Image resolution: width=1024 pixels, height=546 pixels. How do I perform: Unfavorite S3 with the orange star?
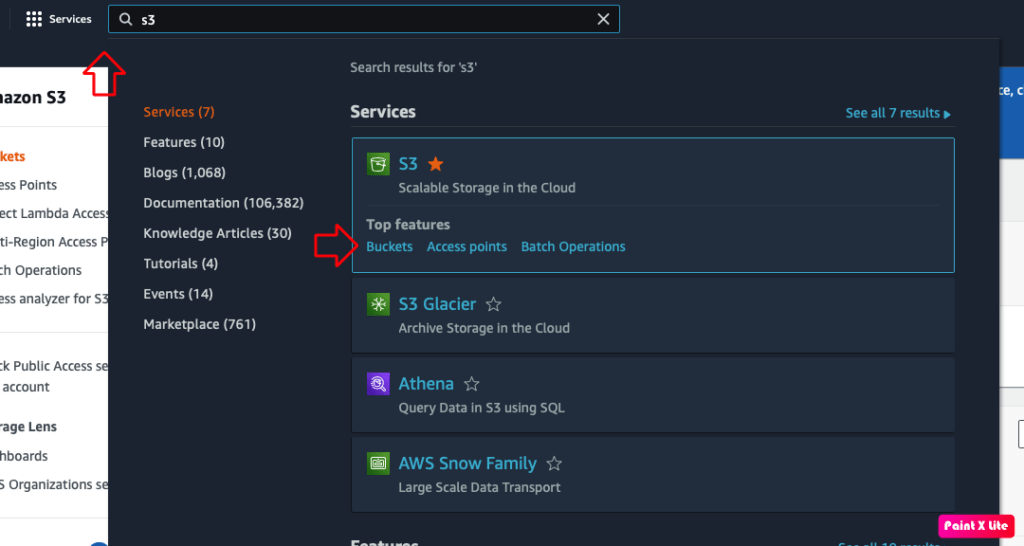[436, 164]
